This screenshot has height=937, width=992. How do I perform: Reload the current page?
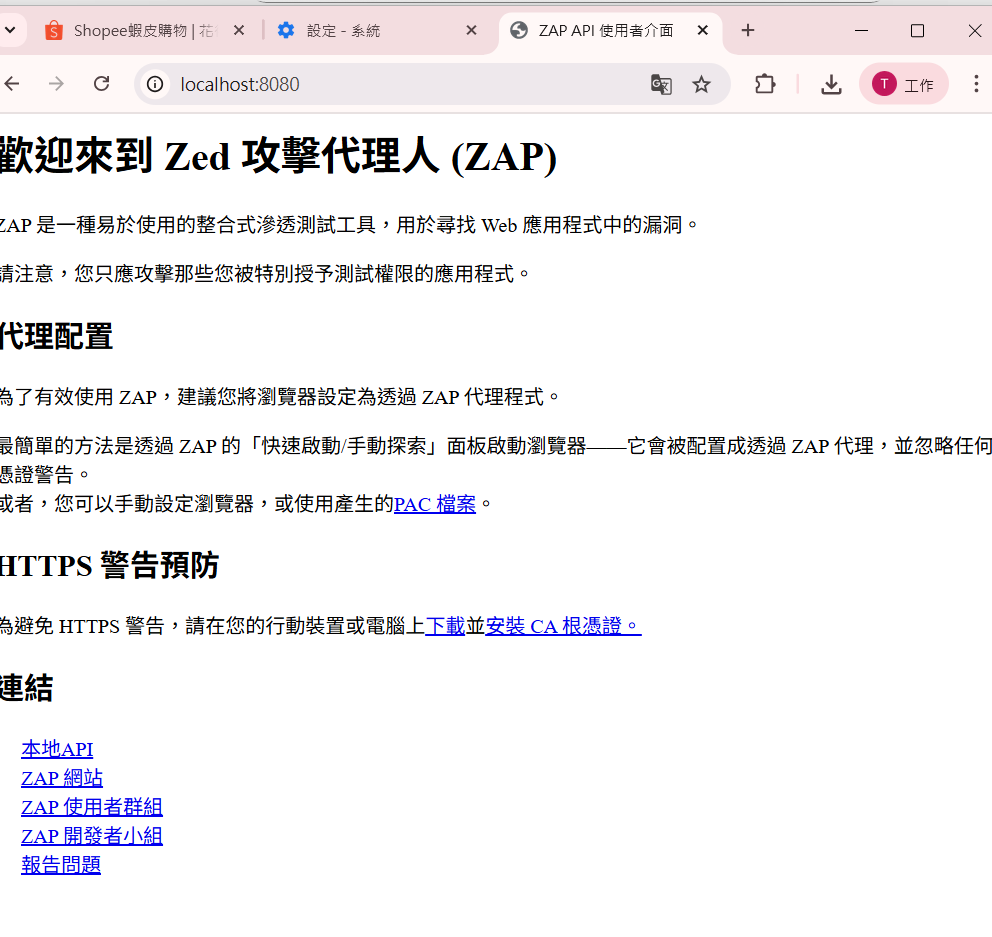[101, 84]
